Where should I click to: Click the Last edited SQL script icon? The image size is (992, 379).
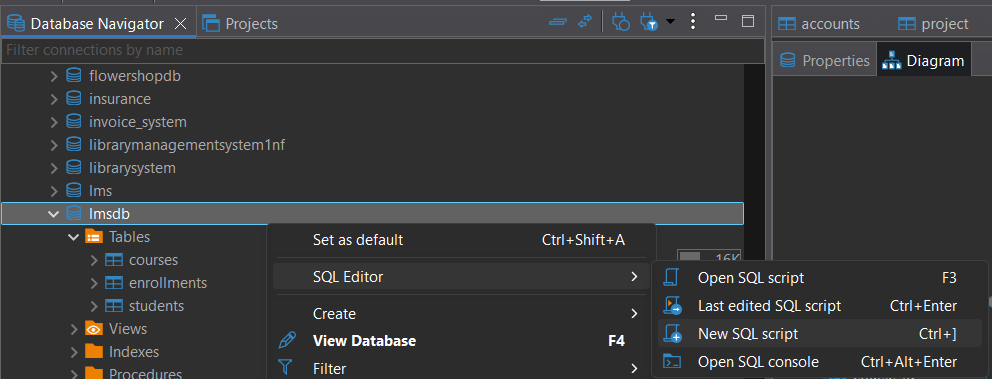pyautogui.click(x=671, y=306)
